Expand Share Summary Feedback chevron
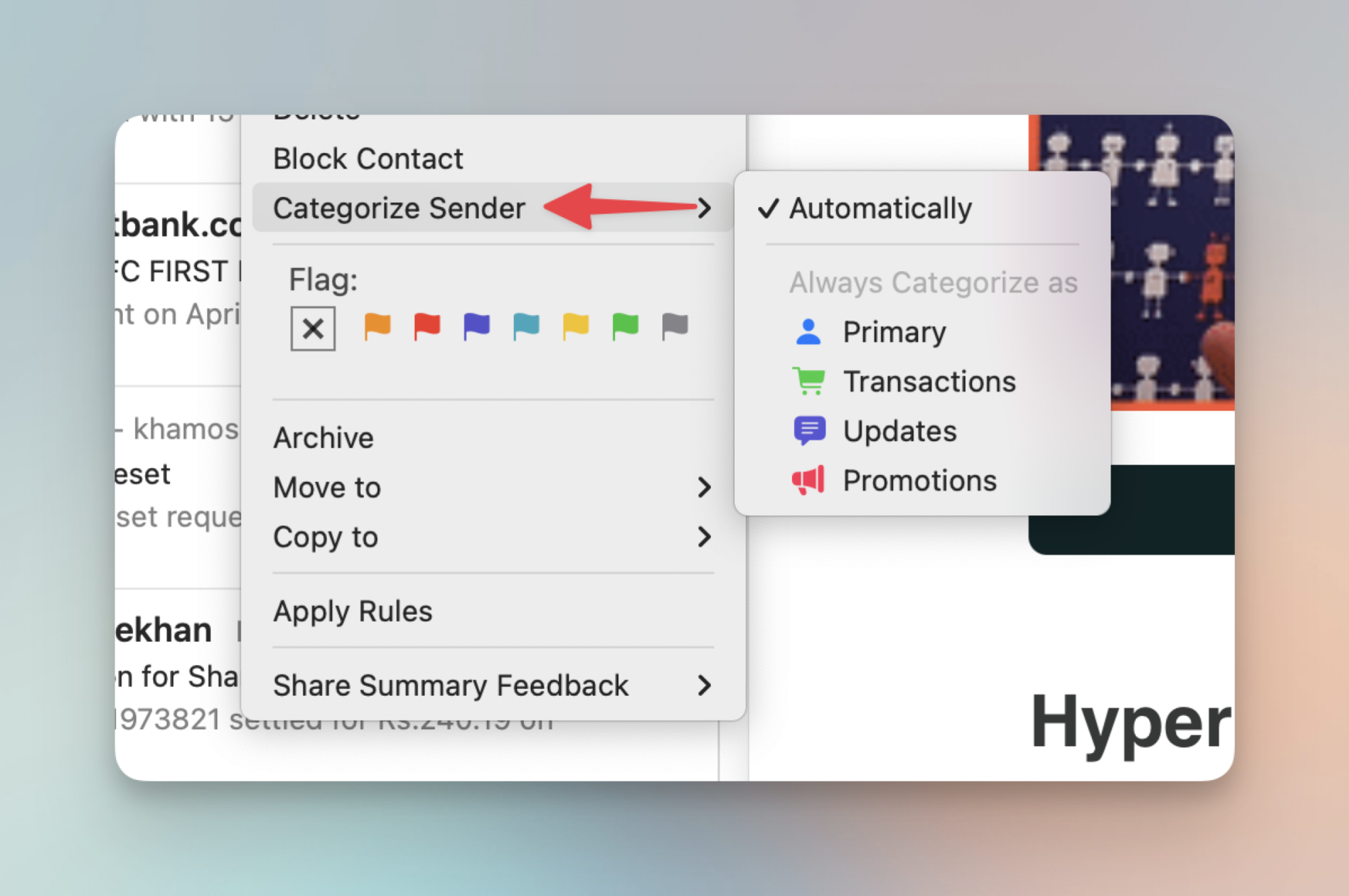1349x896 pixels. 704,686
